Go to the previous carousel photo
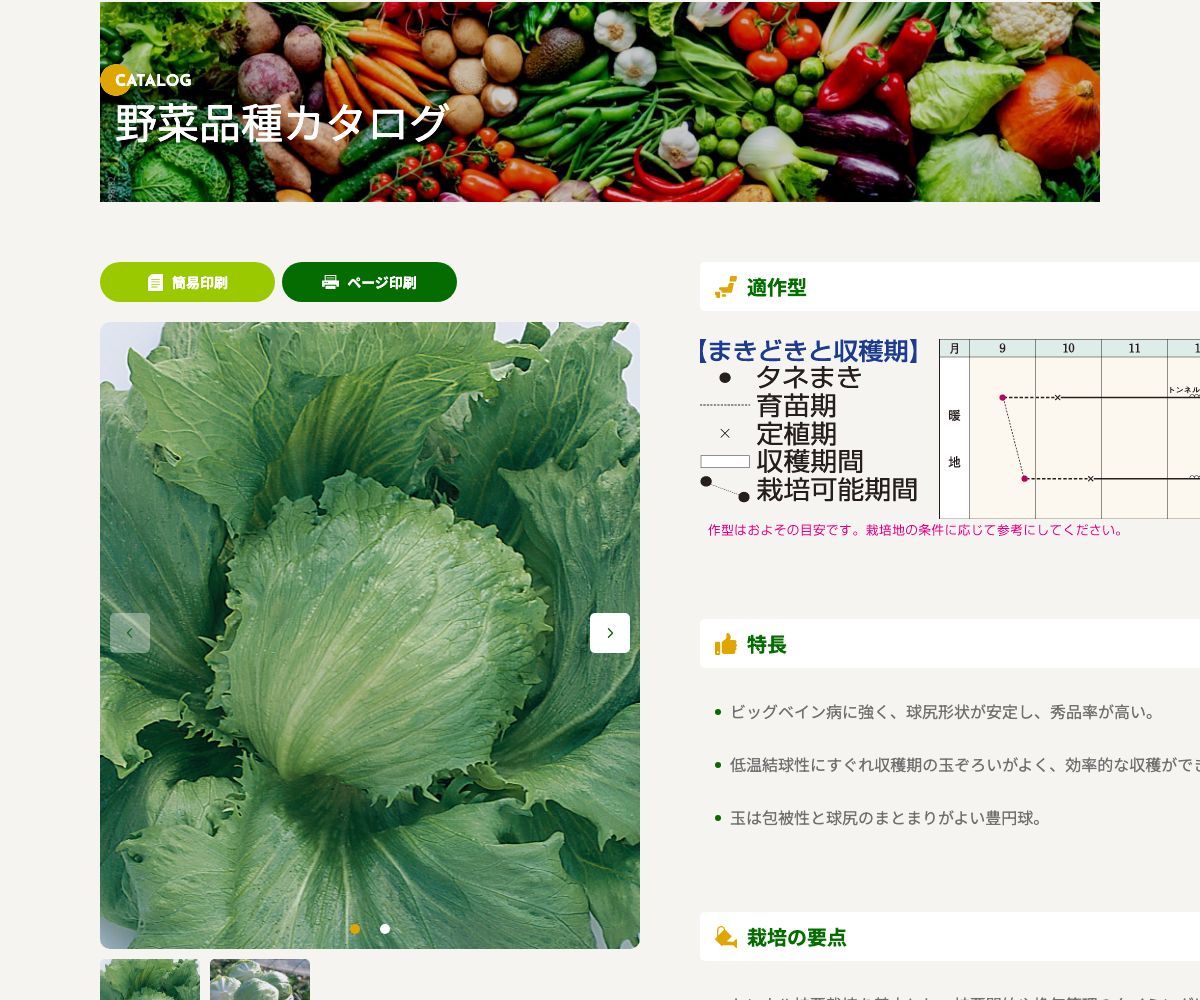 [x=130, y=633]
